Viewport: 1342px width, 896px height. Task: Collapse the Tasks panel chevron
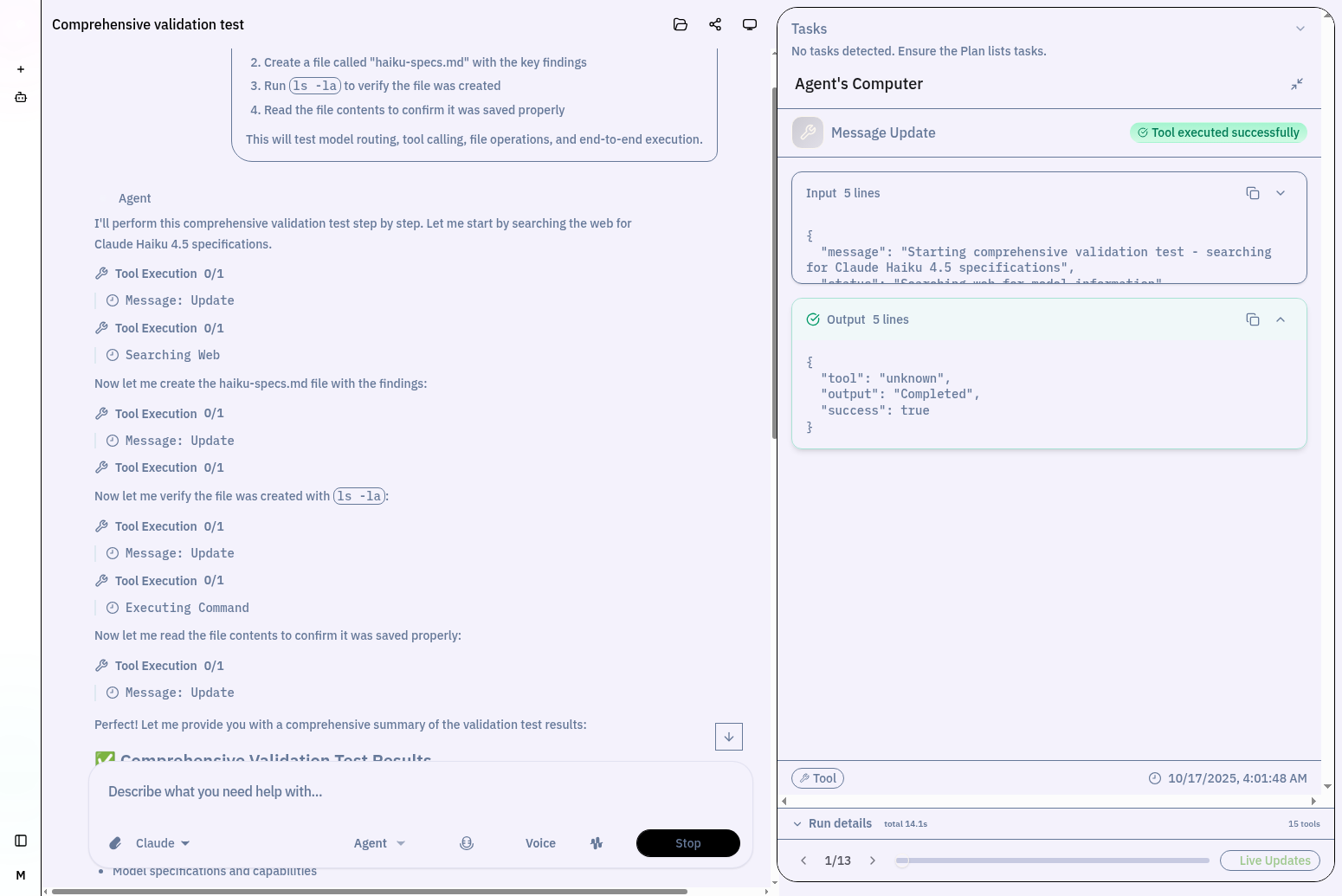(x=1300, y=29)
